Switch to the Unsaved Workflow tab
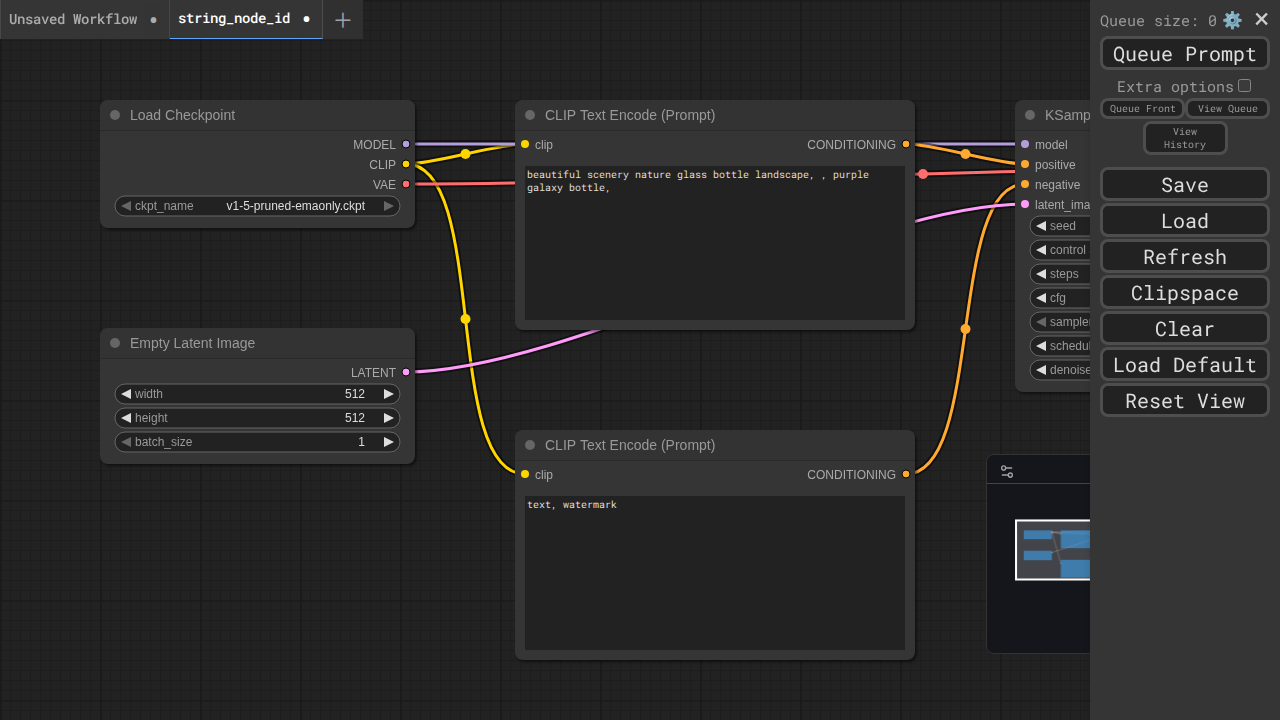 (73, 19)
